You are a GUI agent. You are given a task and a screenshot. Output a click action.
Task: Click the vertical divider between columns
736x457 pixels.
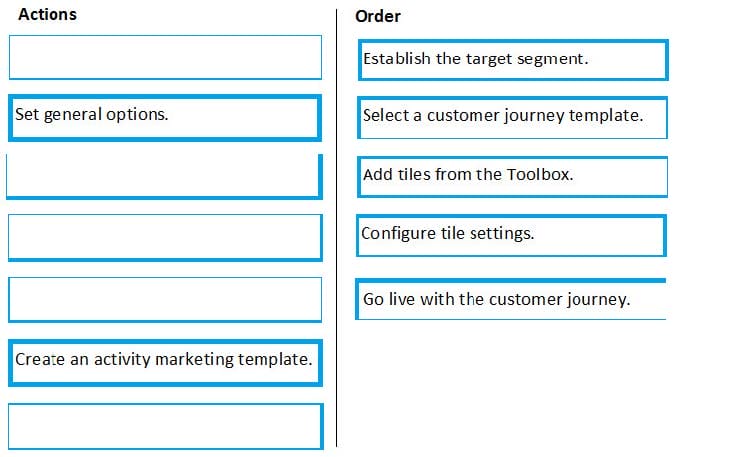click(x=337, y=228)
